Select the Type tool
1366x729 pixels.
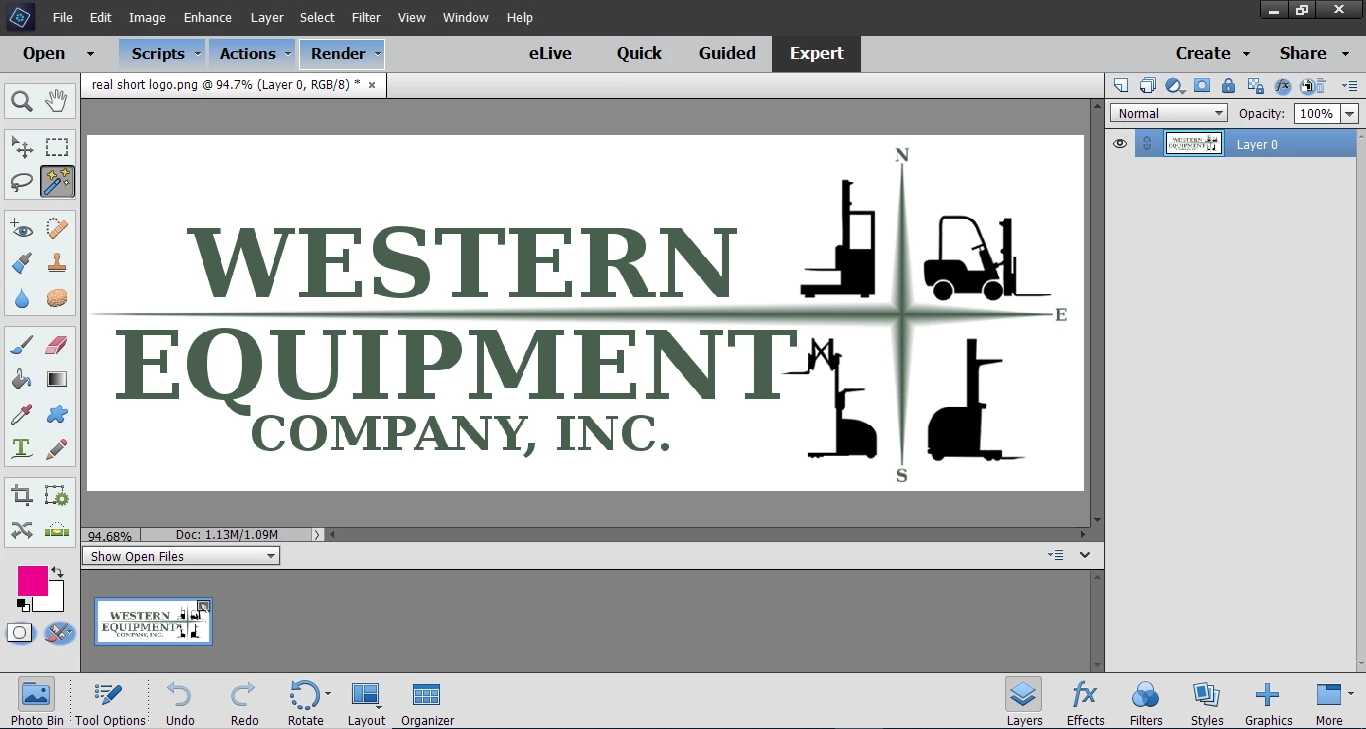pyautogui.click(x=22, y=448)
